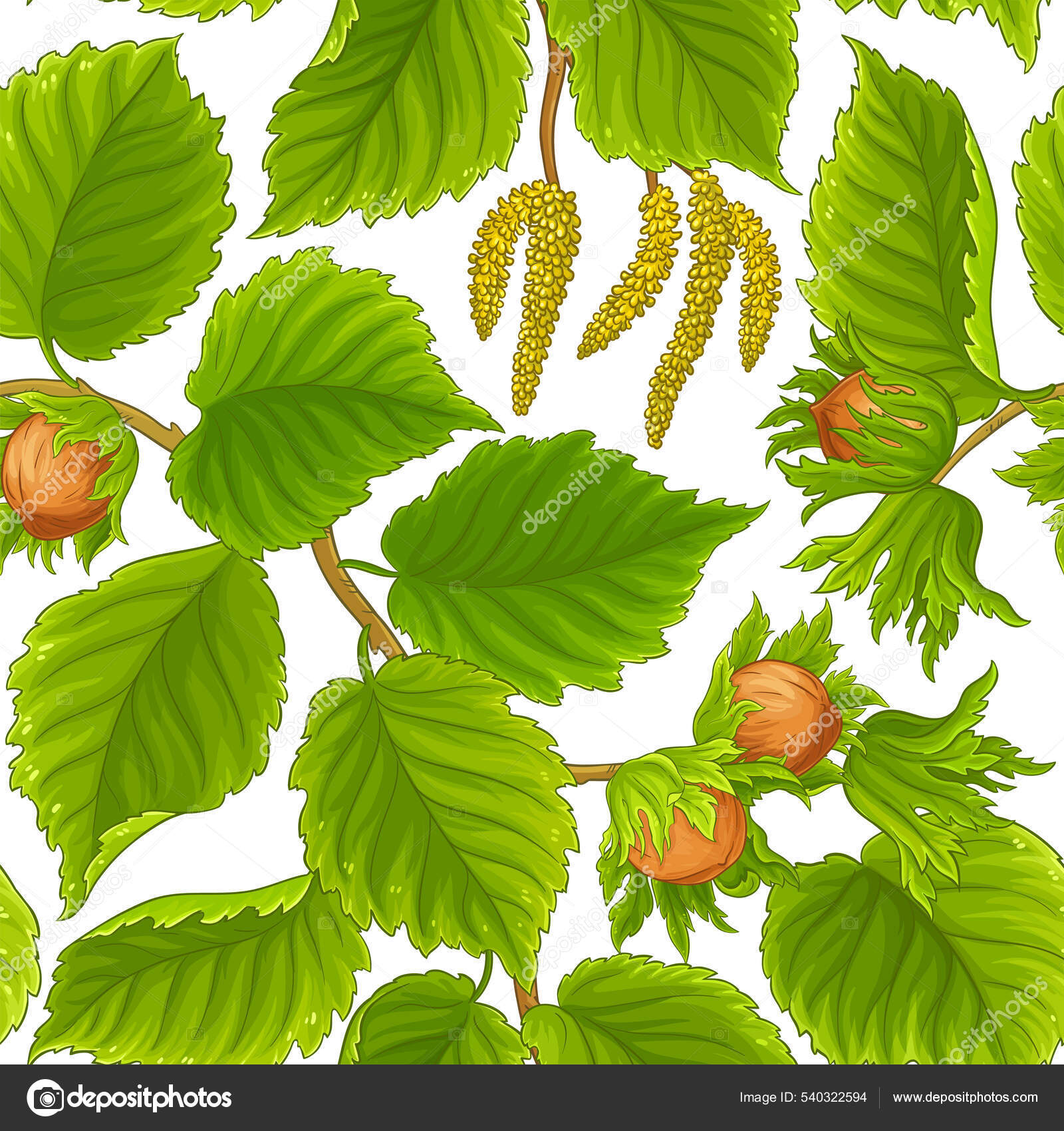This screenshot has height=1131, width=1064.
Task: Click the dark footer bar at the bottom
Action: (x=532, y=1101)
